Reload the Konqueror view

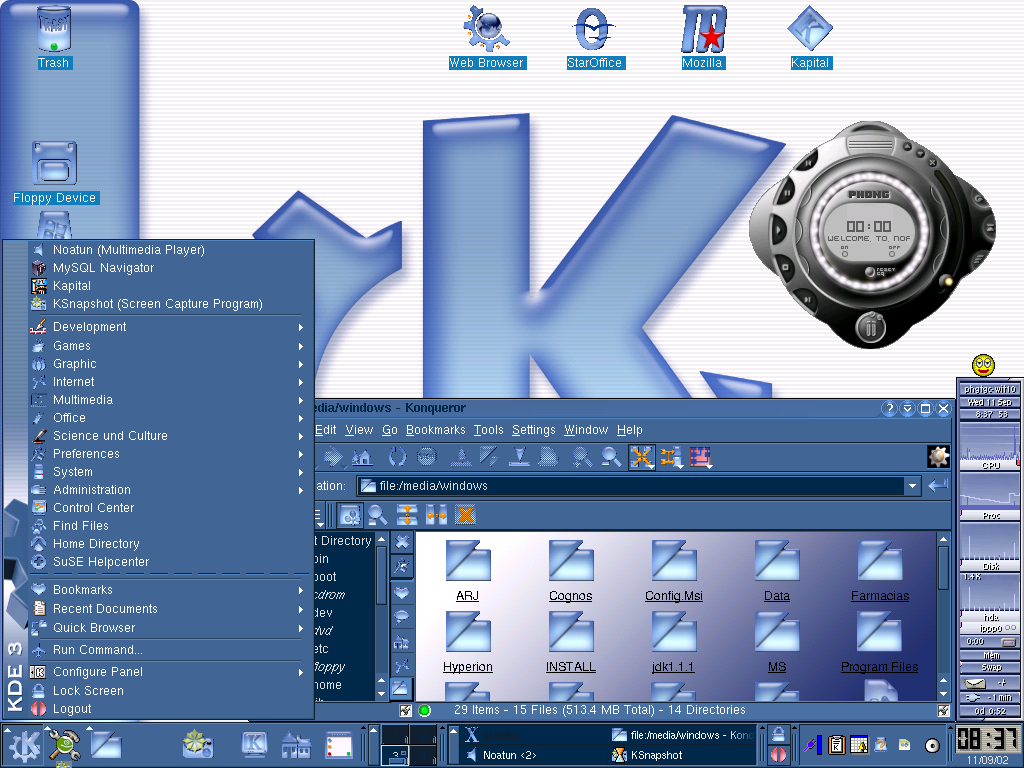pyautogui.click(x=397, y=456)
